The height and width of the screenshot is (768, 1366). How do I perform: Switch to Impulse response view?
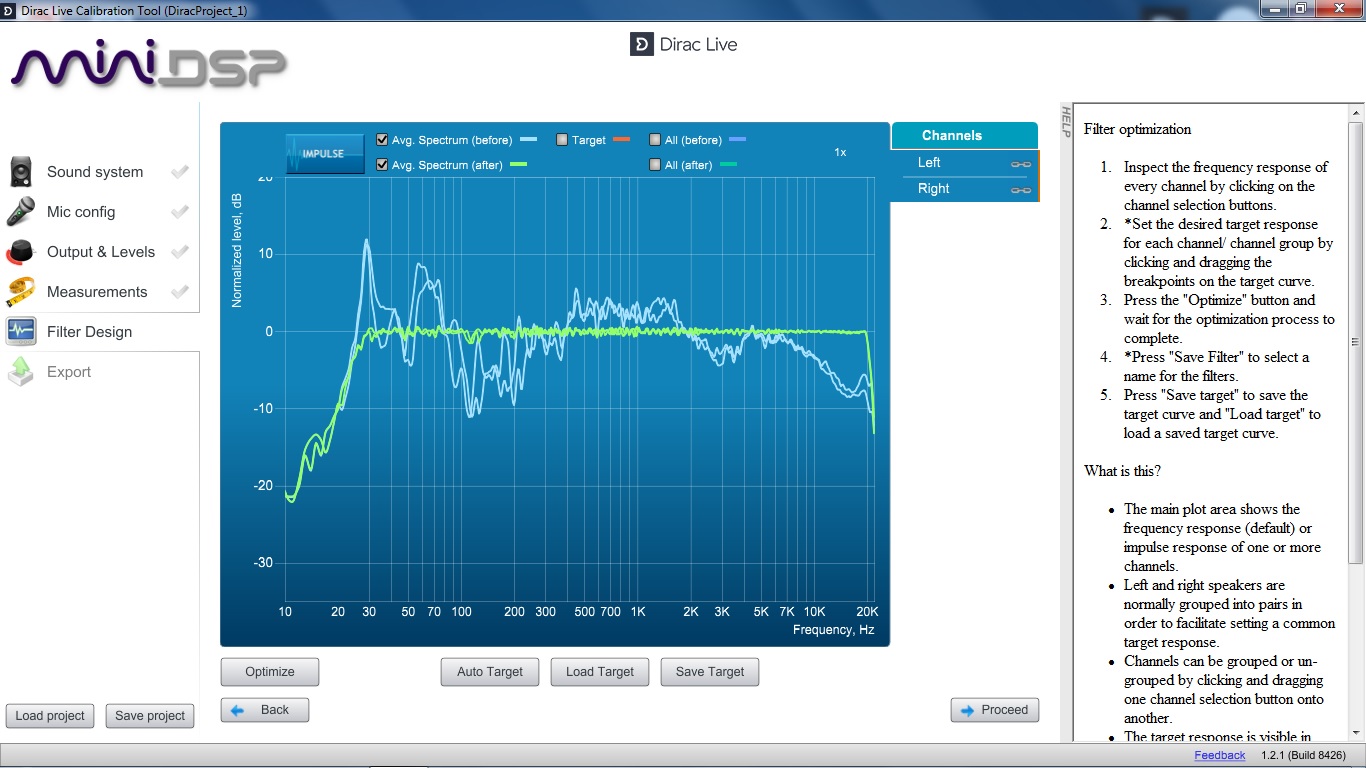(324, 153)
